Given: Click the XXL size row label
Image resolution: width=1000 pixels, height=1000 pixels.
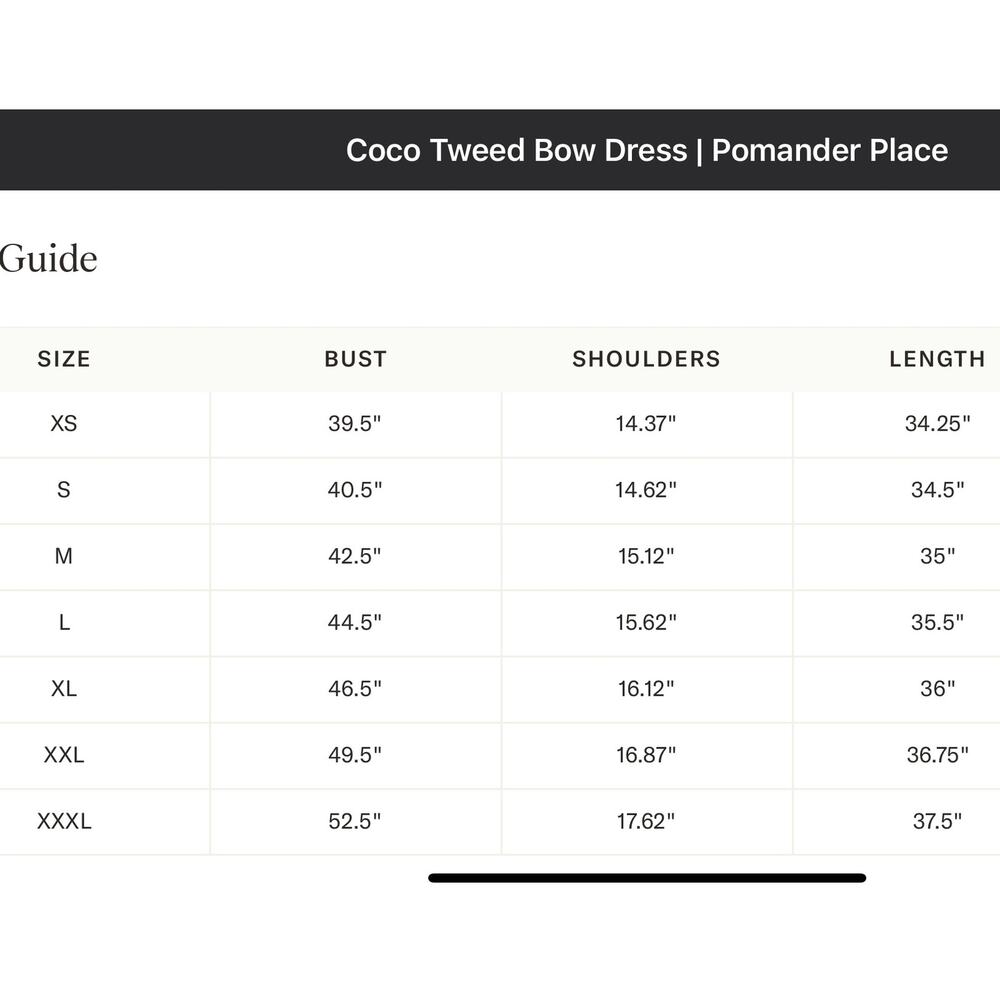Looking at the screenshot, I should [x=64, y=755].
